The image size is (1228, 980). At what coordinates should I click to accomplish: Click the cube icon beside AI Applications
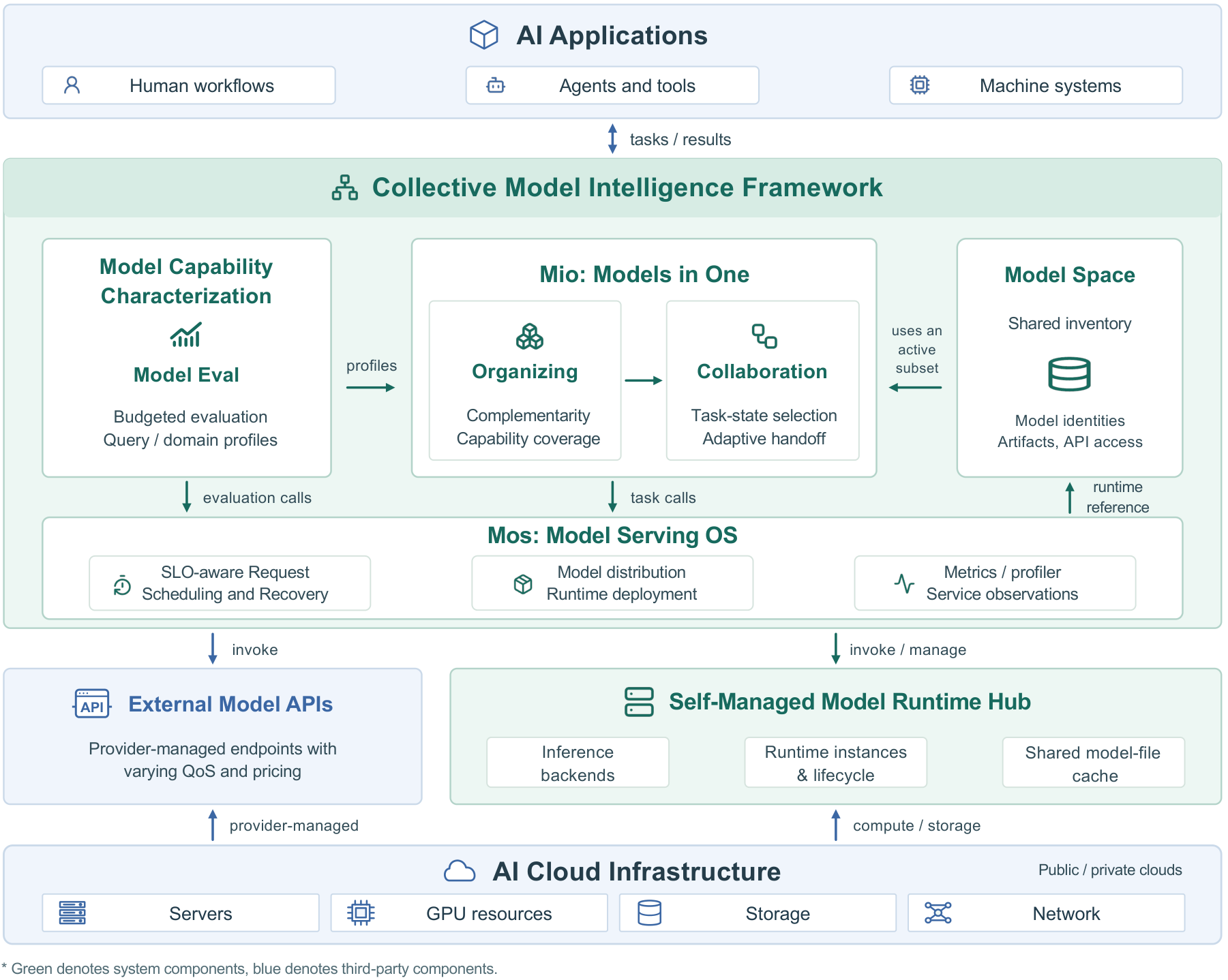pyautogui.click(x=484, y=35)
